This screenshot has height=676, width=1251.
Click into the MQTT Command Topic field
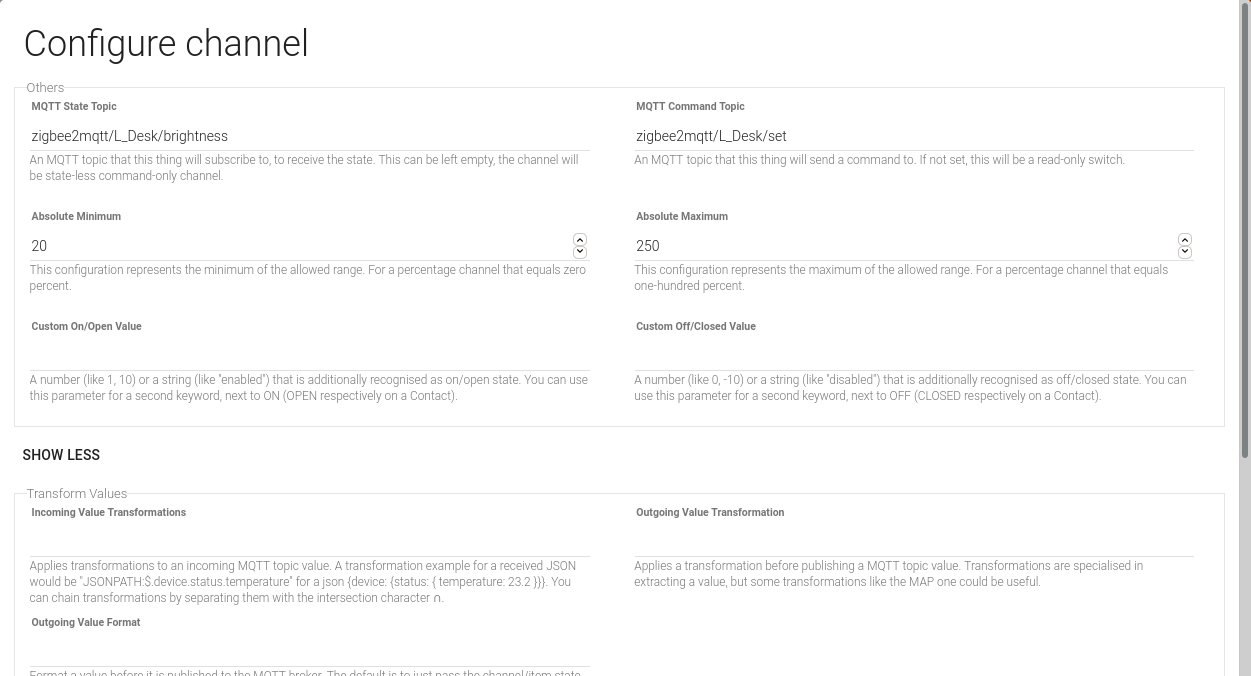pyautogui.click(x=913, y=136)
